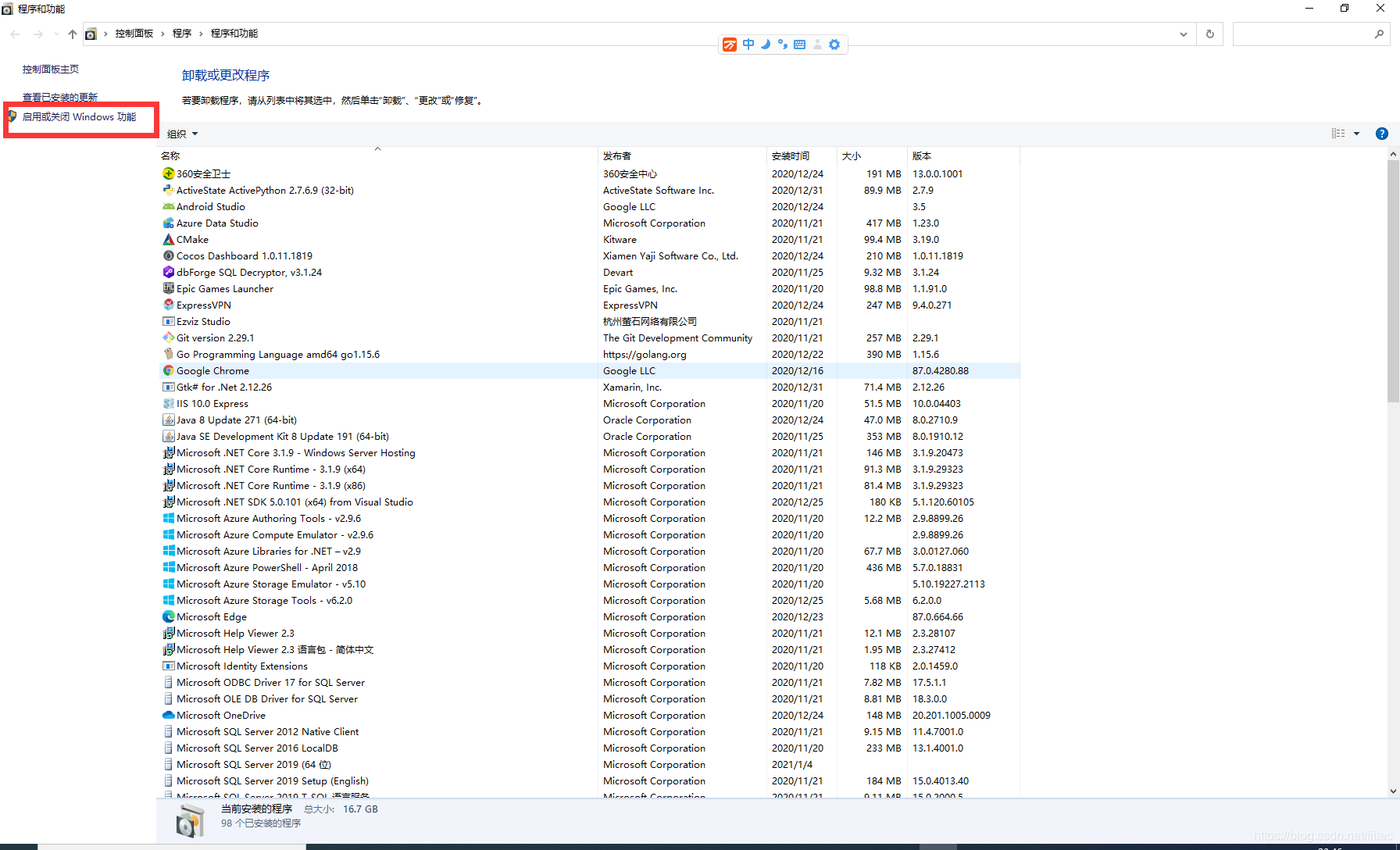Open recent locations dropdown arrow
Viewport: 1400px width, 850px height.
pyautogui.click(x=56, y=34)
